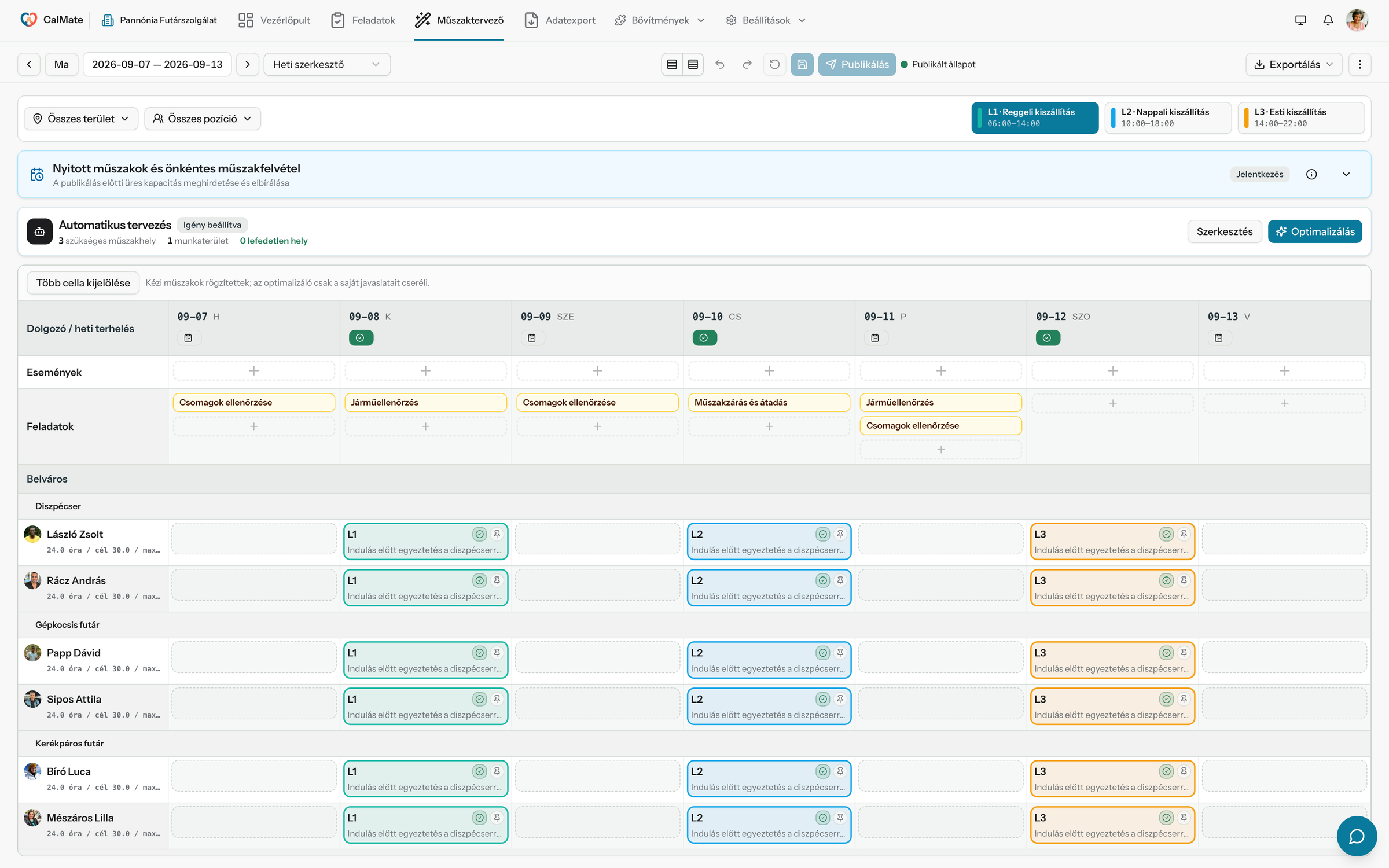Click the Optimalizálás button
Image resolution: width=1389 pixels, height=868 pixels.
pos(1315,231)
